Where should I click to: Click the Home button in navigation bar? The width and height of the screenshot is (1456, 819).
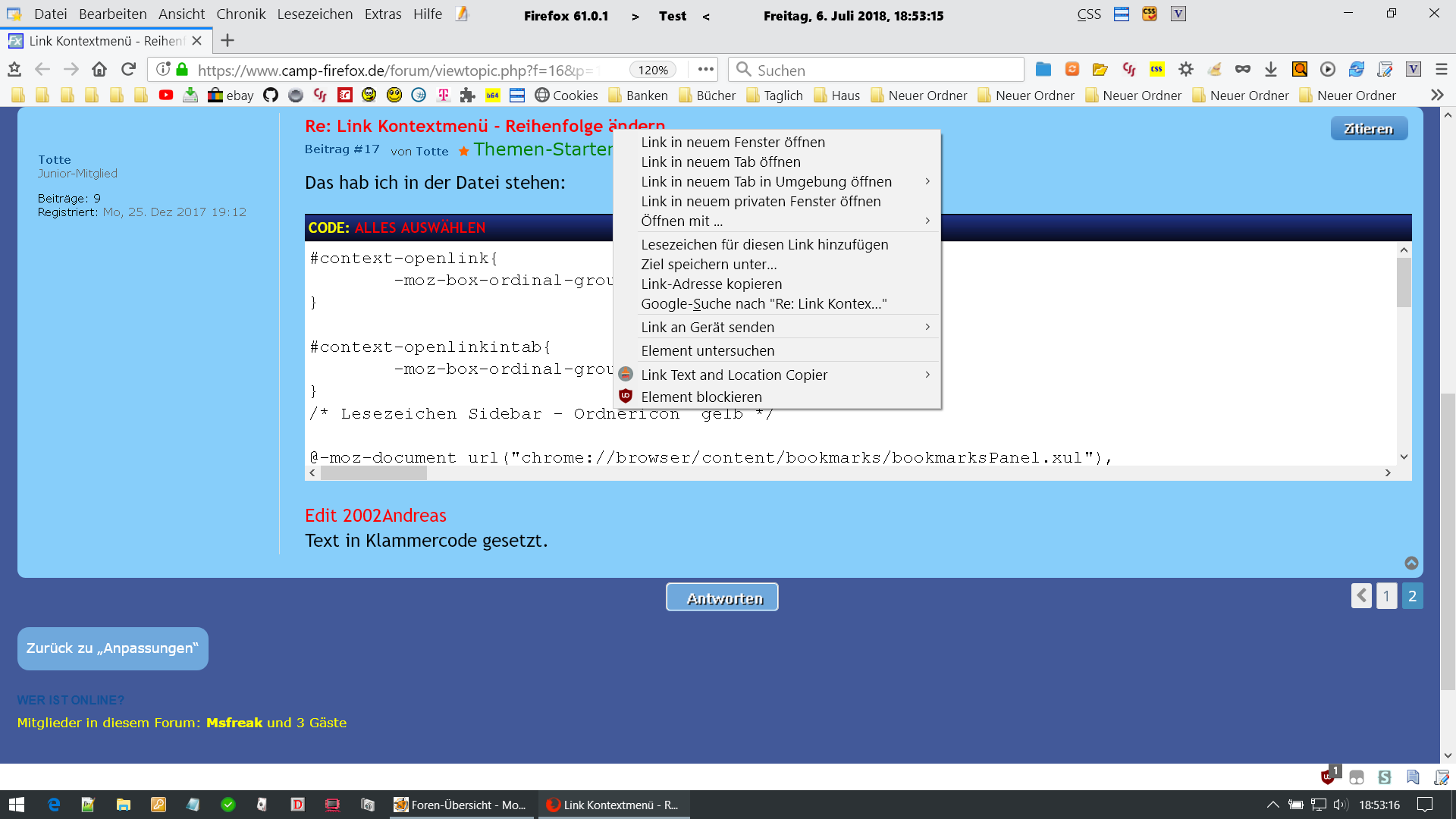[99, 70]
